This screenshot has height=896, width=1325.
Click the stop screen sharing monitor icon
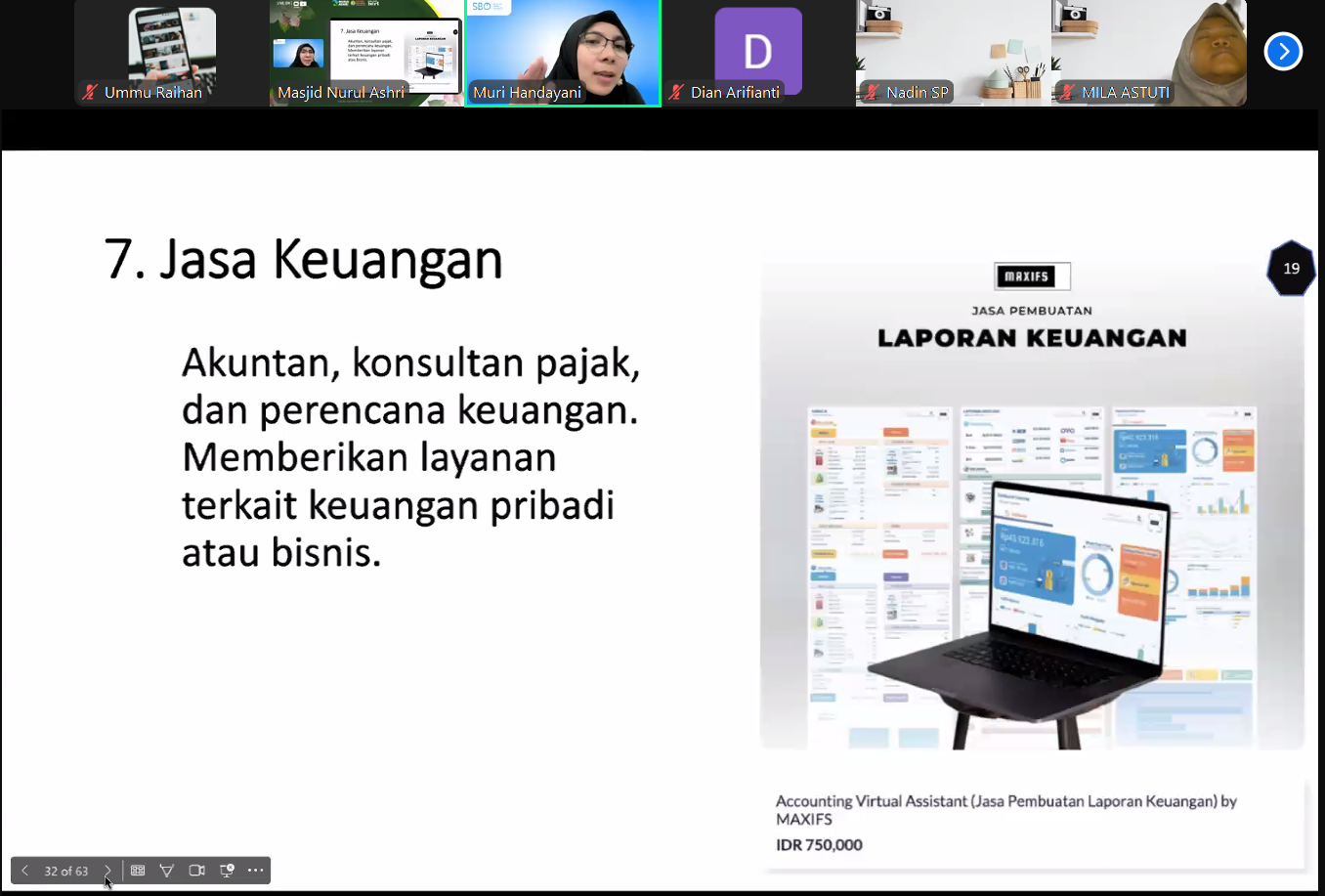tap(226, 870)
